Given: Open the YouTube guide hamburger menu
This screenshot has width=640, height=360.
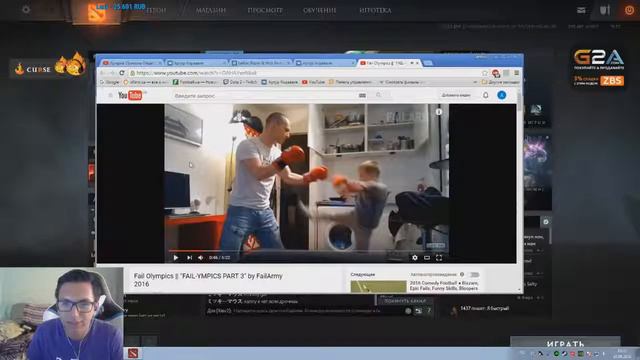Looking at the screenshot, I should pyautogui.click(x=110, y=95).
